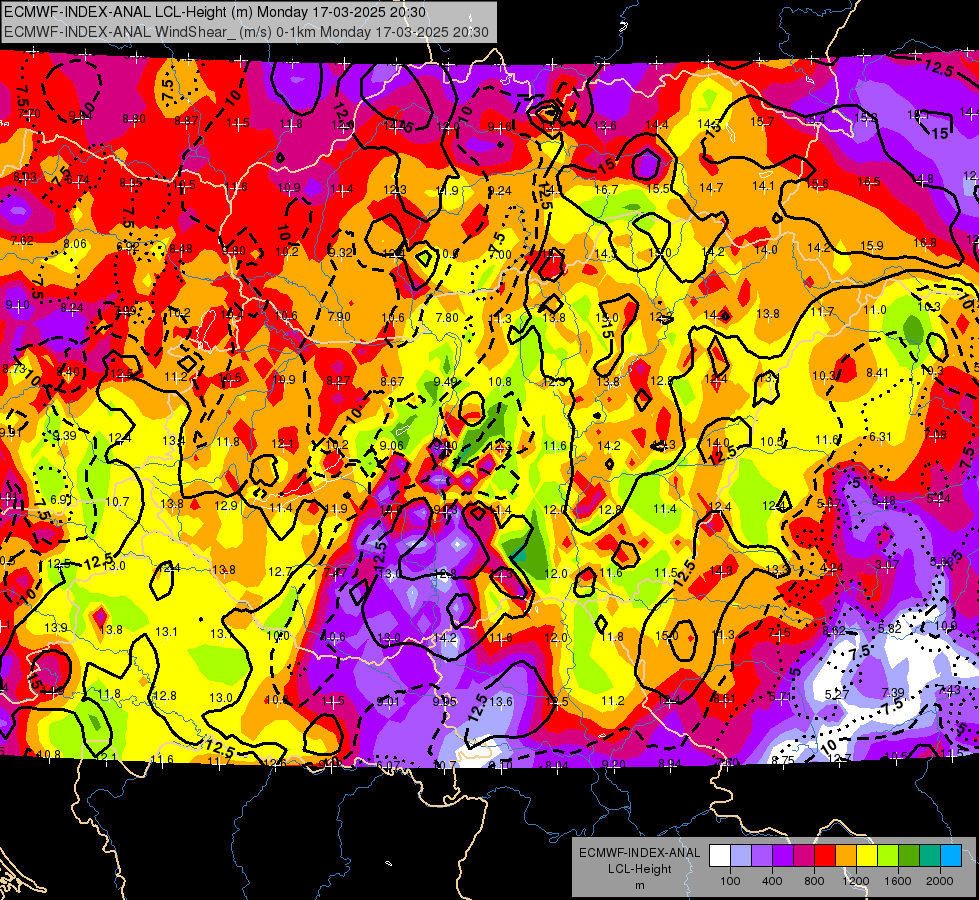Select the yellow legend color swatch
This screenshot has height=900, width=979.
[x=867, y=856]
